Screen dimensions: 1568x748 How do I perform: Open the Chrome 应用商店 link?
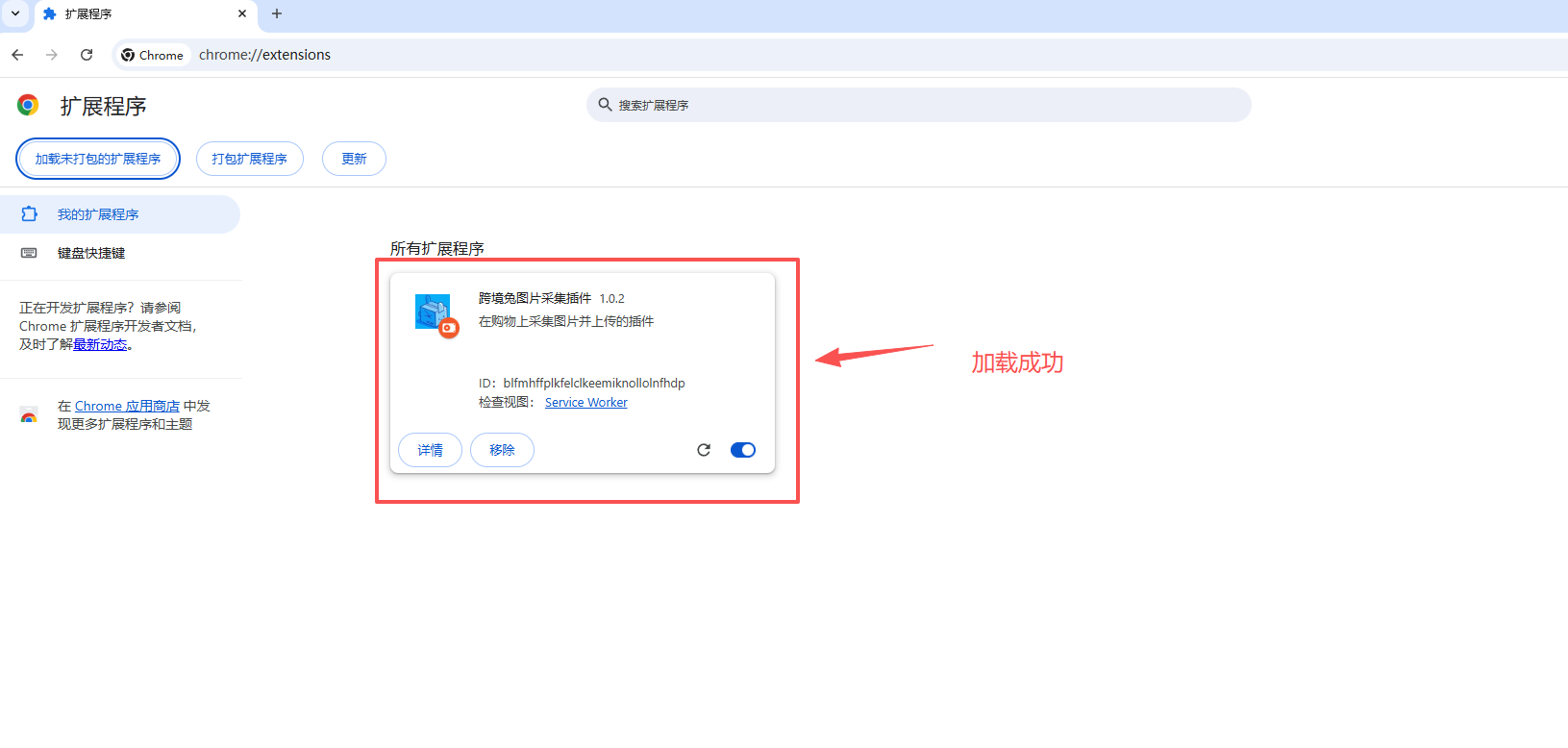127,406
